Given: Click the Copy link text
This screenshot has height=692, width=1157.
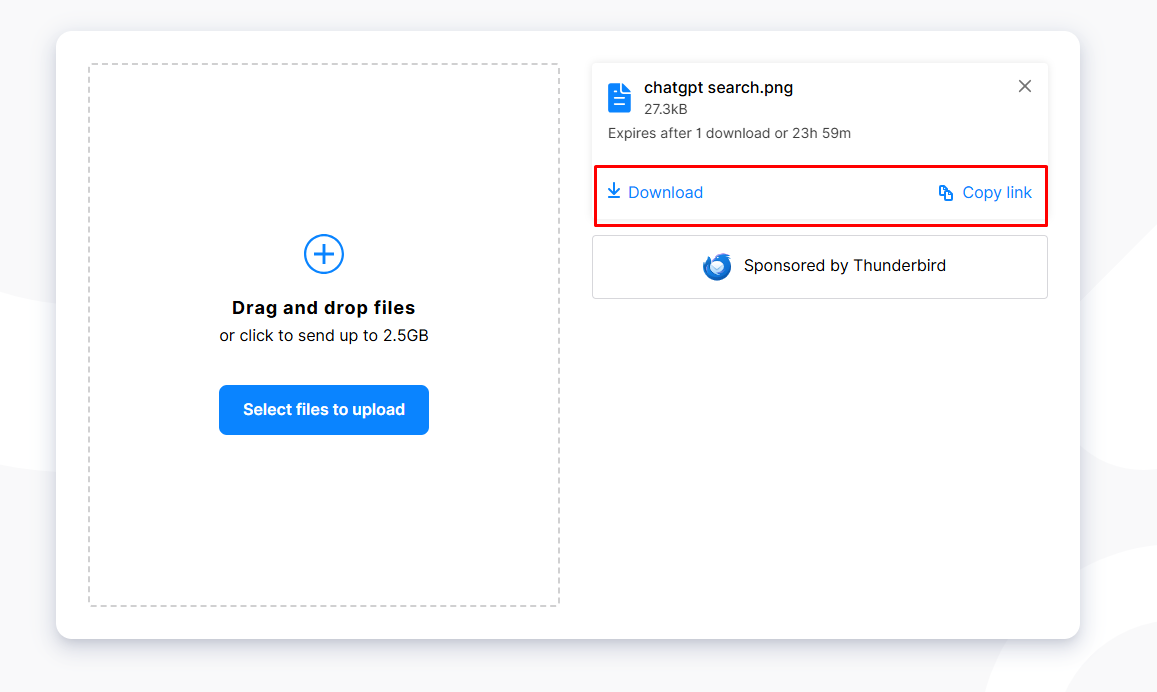Looking at the screenshot, I should [997, 192].
